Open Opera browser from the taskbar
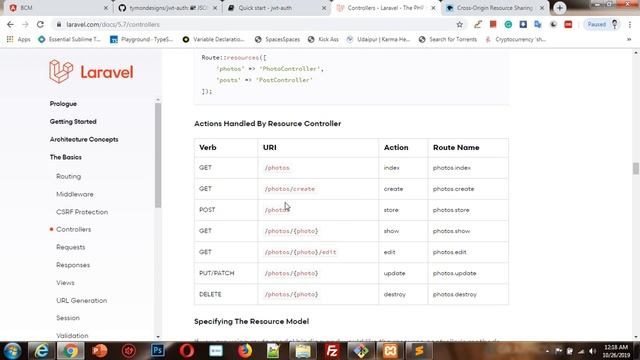Image resolution: width=640 pixels, height=360 pixels. [187, 351]
